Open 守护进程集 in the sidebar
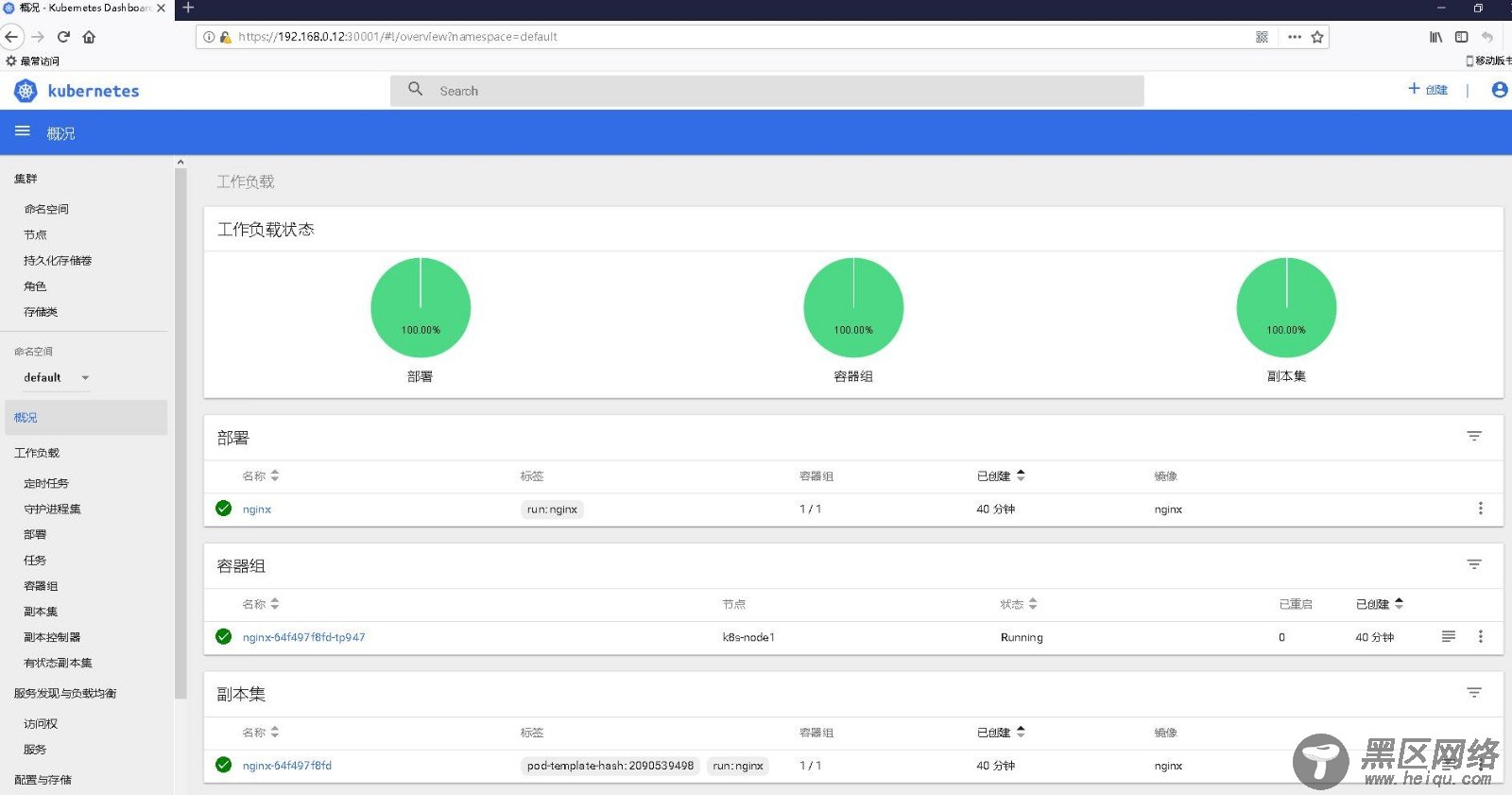1512x795 pixels. coord(52,509)
